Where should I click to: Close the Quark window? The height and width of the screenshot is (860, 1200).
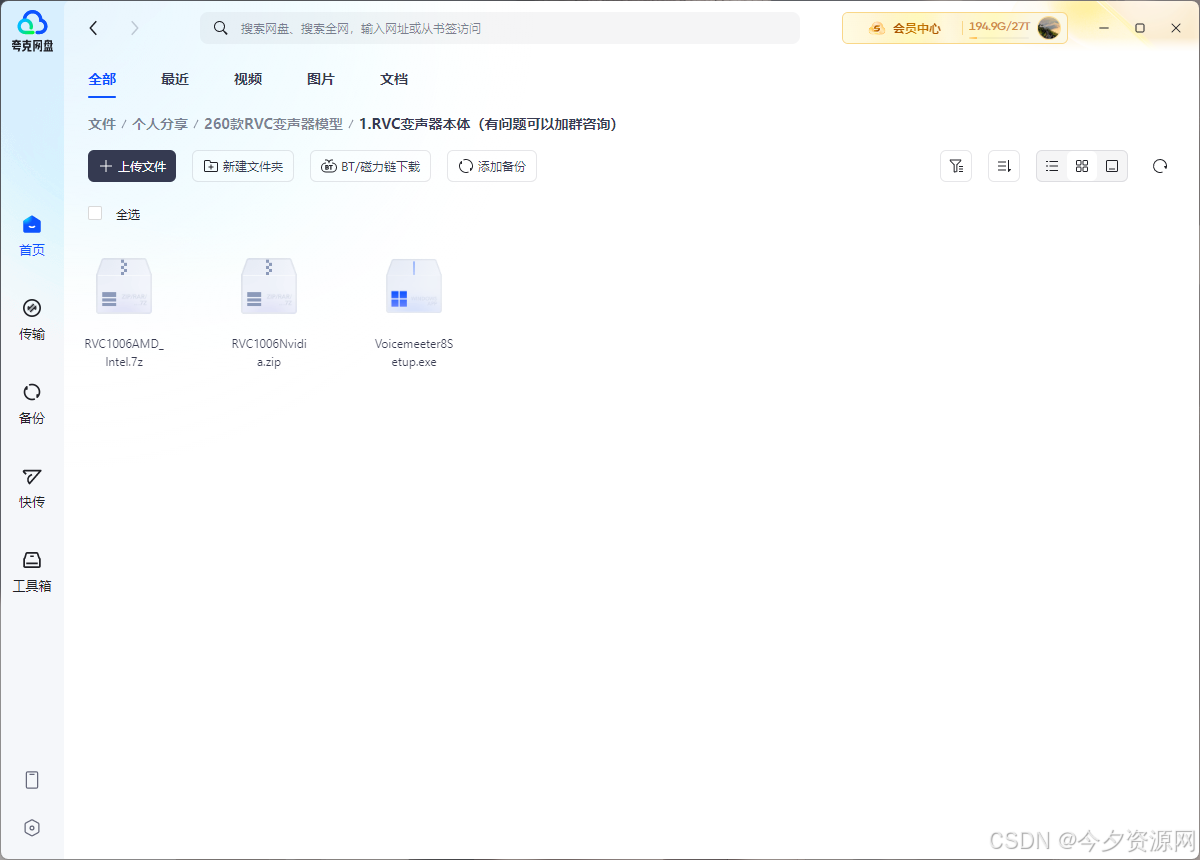click(1176, 28)
